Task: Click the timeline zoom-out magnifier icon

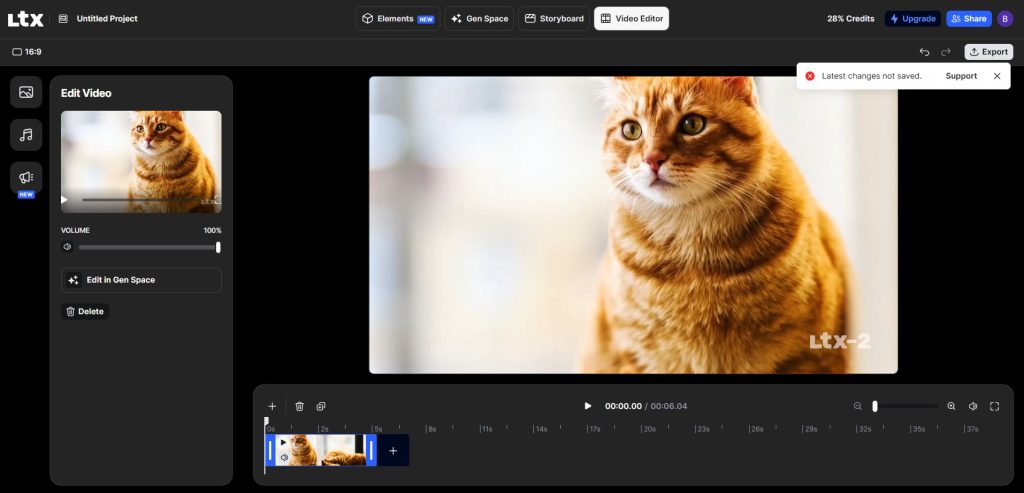Action: coord(857,406)
